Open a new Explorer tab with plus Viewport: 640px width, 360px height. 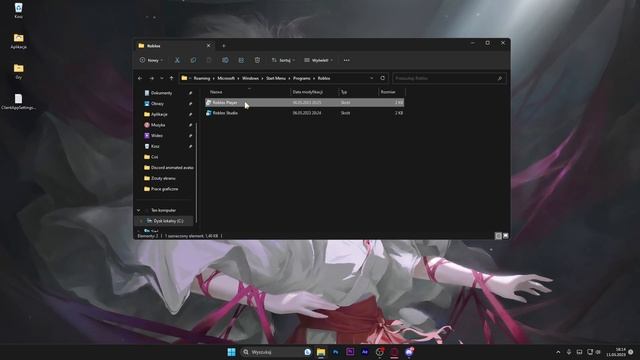(x=224, y=46)
